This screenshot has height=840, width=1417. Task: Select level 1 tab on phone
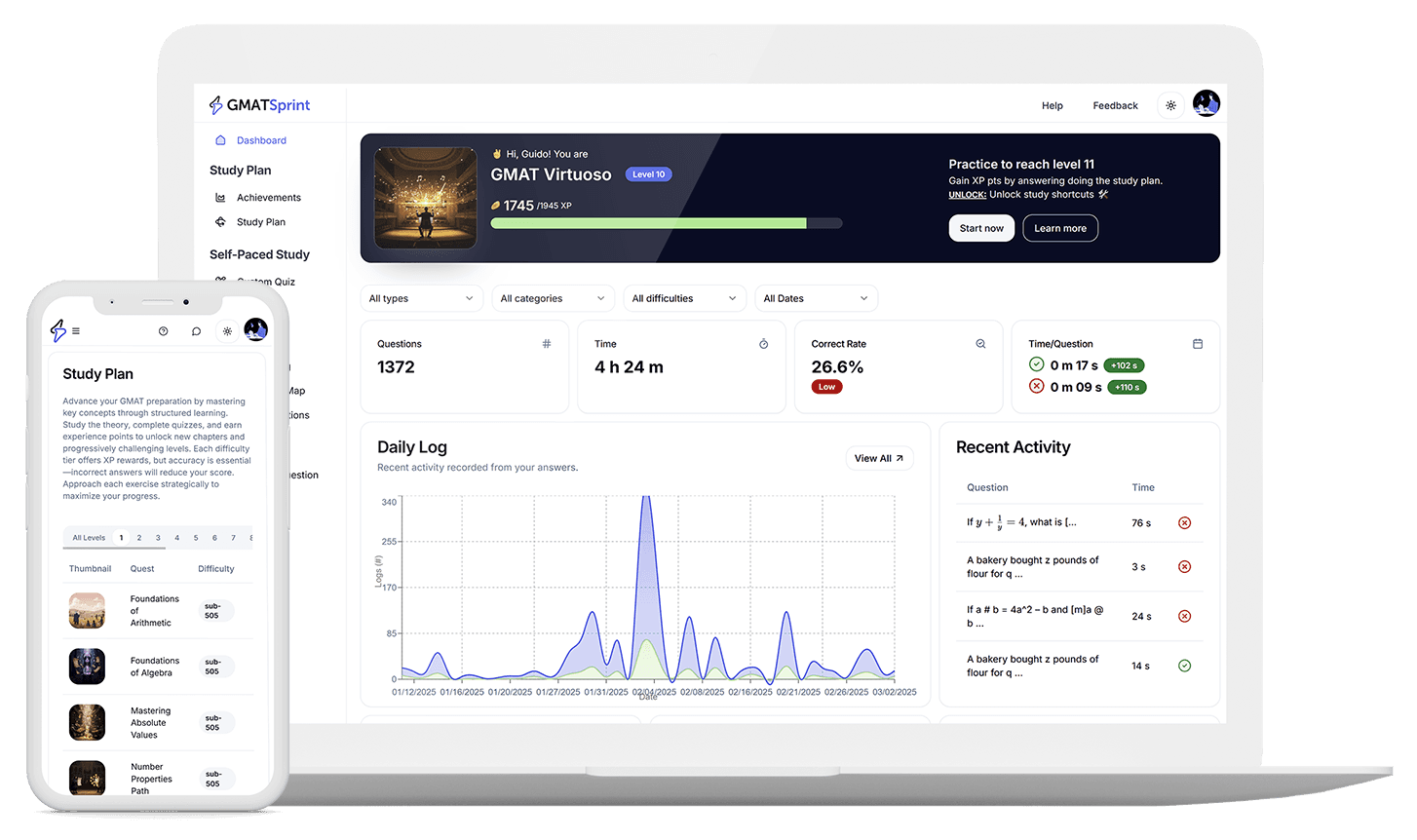click(121, 538)
